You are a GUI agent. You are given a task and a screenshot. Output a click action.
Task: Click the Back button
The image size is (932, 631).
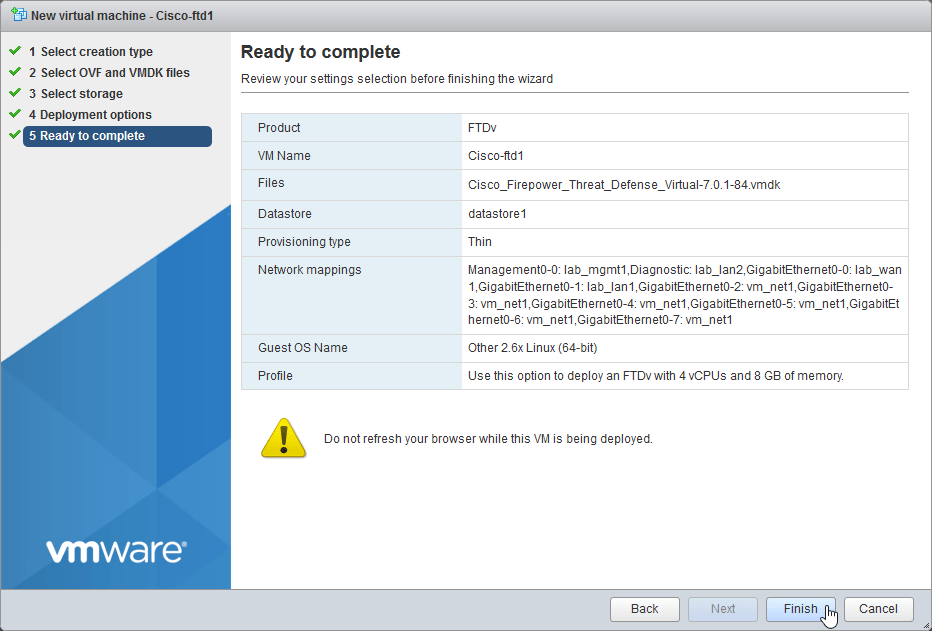[x=644, y=609]
